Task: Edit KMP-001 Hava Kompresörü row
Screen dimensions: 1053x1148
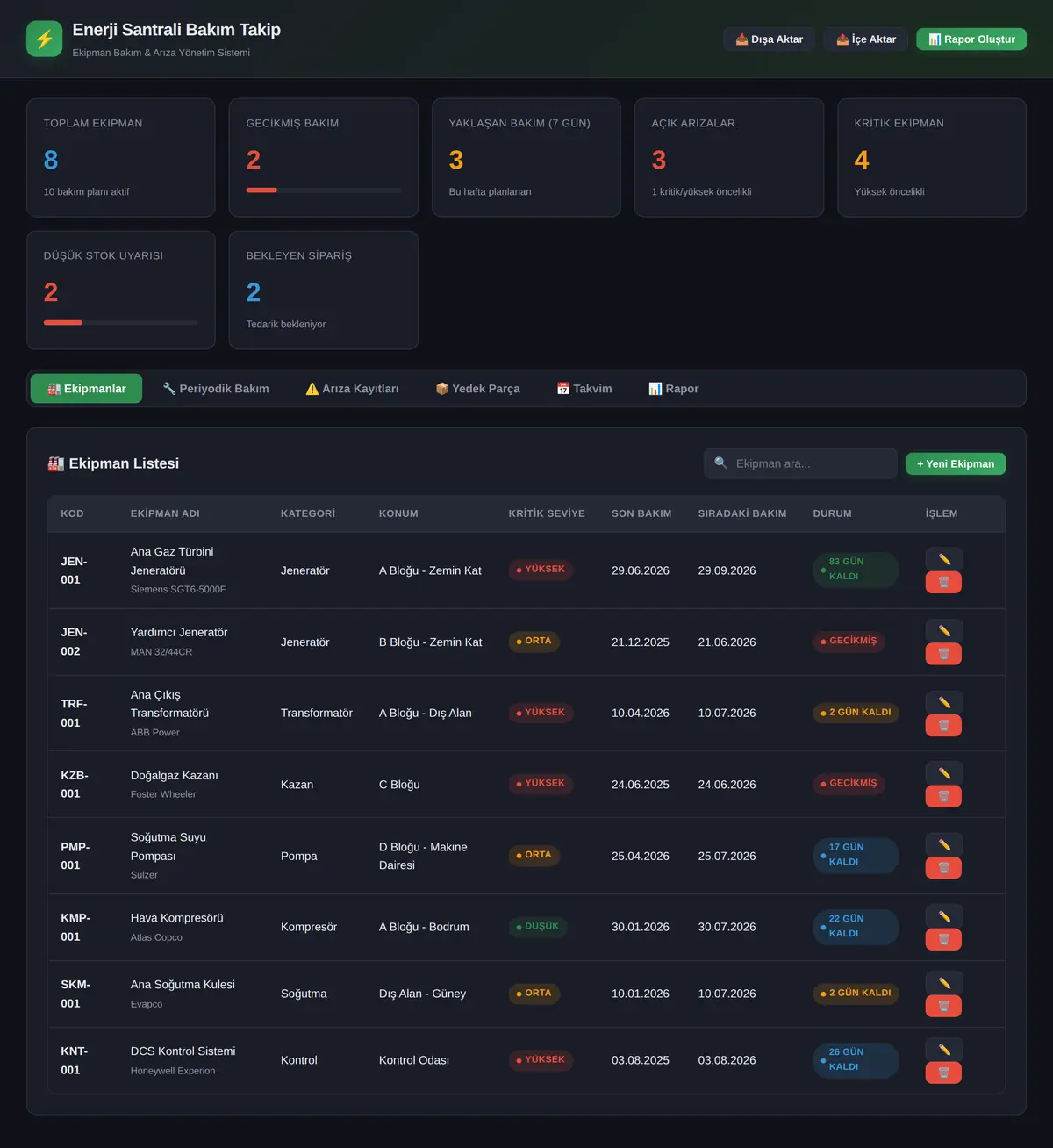Action: pyautogui.click(x=943, y=916)
